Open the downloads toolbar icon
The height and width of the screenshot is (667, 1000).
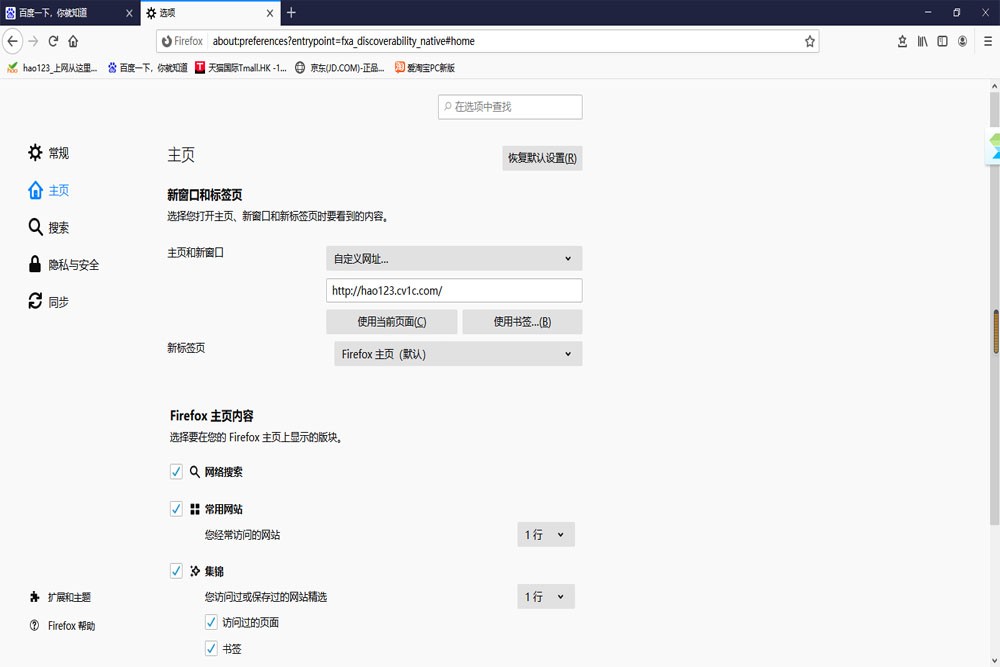pos(902,41)
